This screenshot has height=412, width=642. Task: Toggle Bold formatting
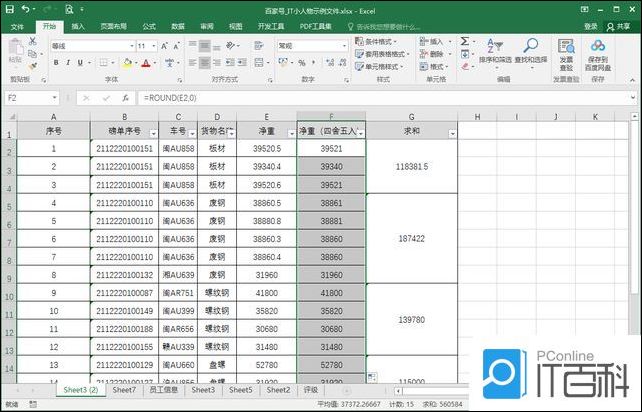tap(56, 63)
